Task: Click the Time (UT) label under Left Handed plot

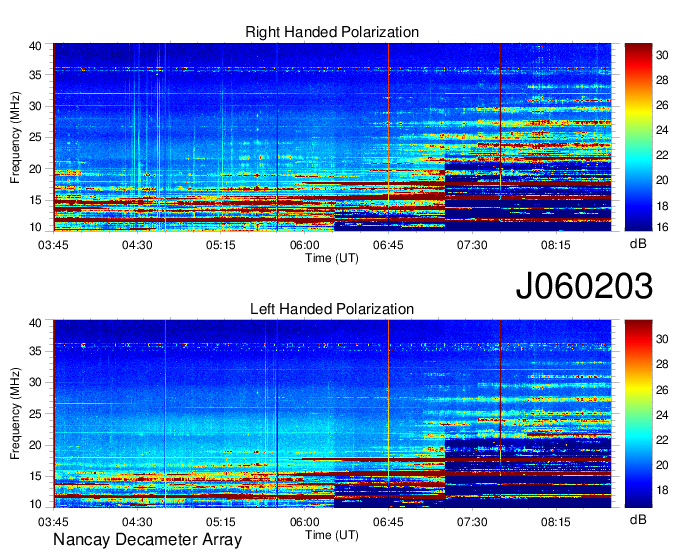Action: [332, 535]
